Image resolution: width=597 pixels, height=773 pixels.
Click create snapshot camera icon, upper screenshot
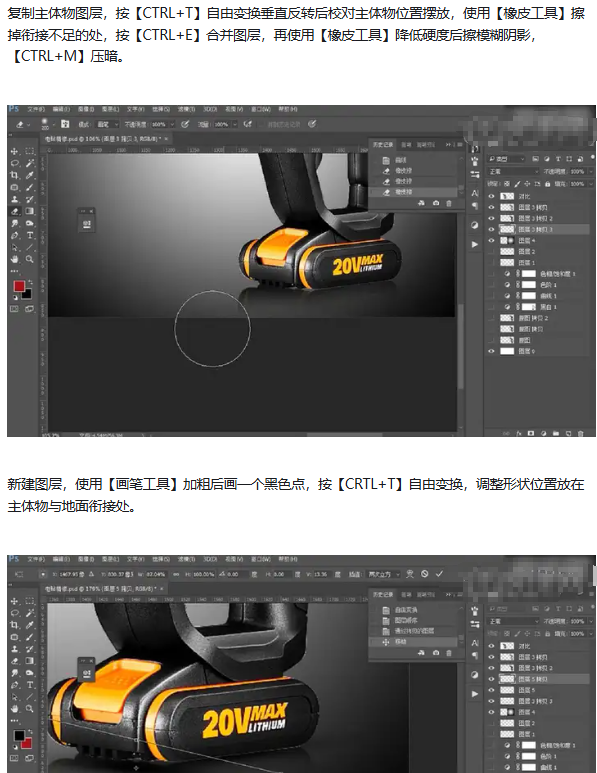click(x=436, y=203)
